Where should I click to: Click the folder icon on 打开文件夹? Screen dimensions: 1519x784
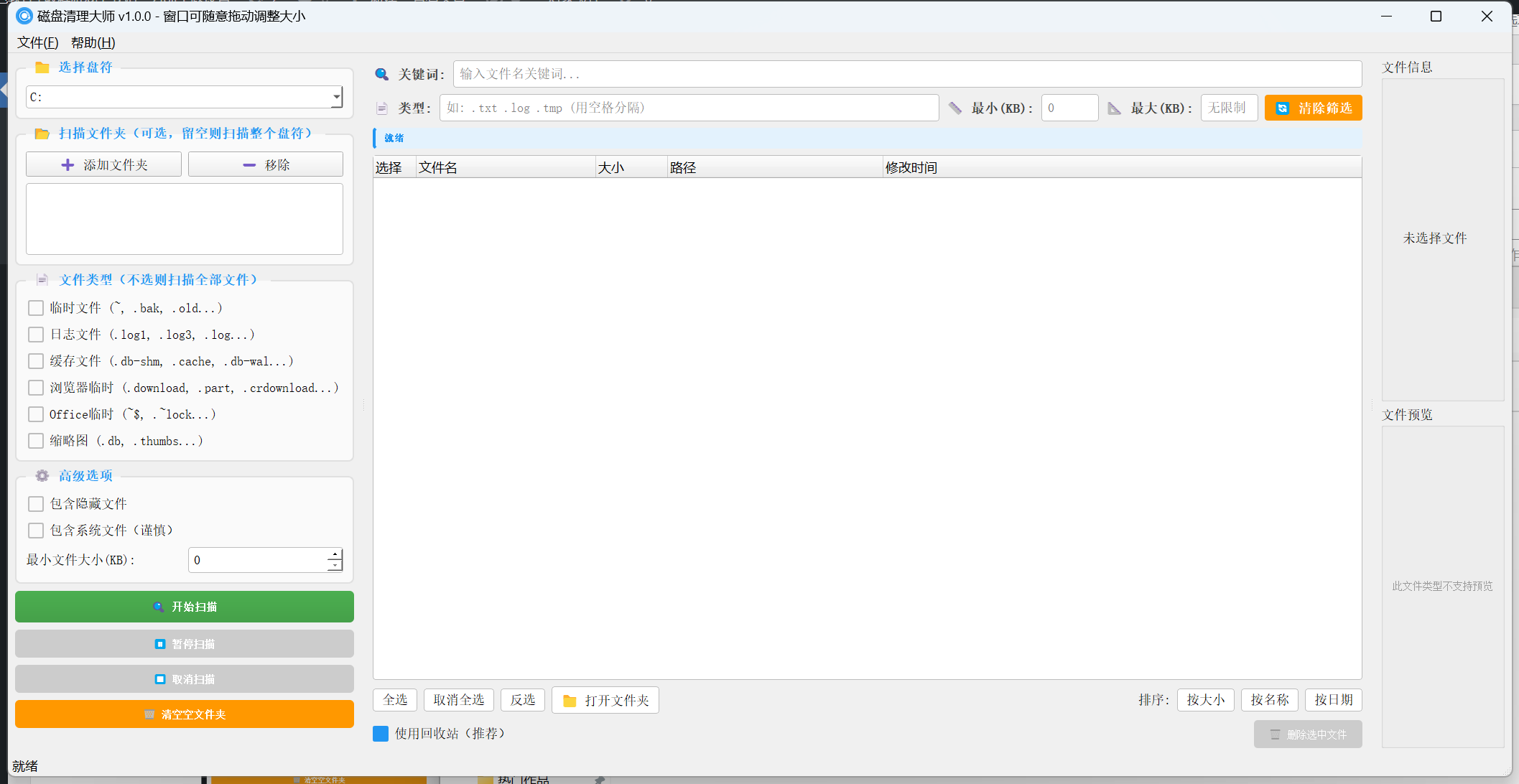click(570, 701)
